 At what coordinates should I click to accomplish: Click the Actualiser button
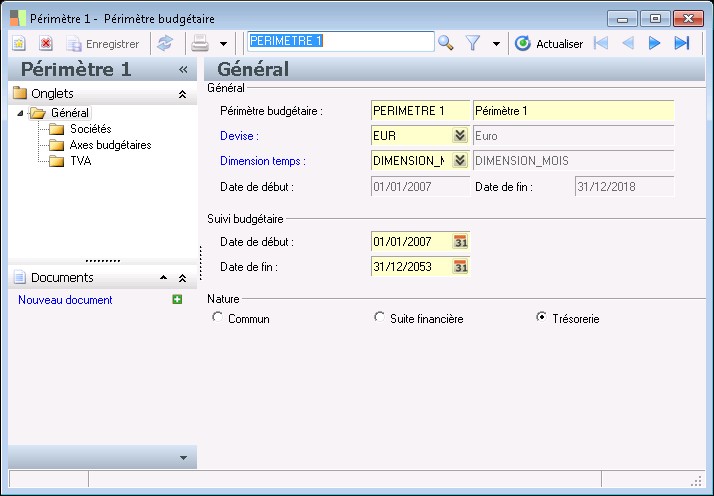point(549,44)
